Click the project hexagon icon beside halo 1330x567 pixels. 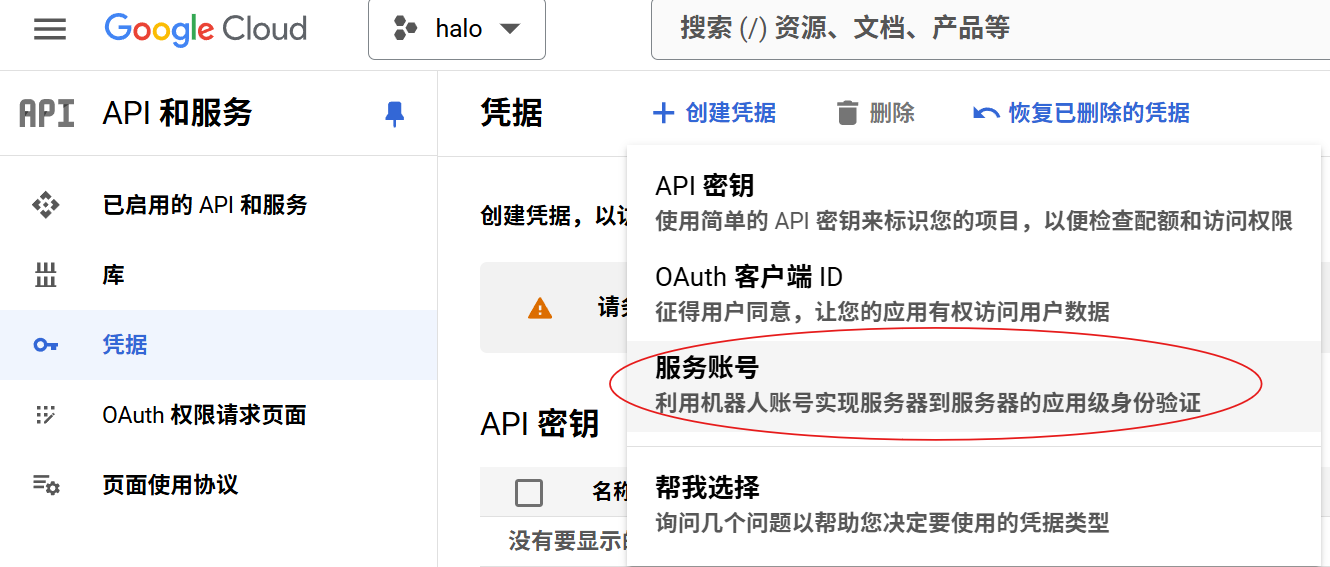405,29
